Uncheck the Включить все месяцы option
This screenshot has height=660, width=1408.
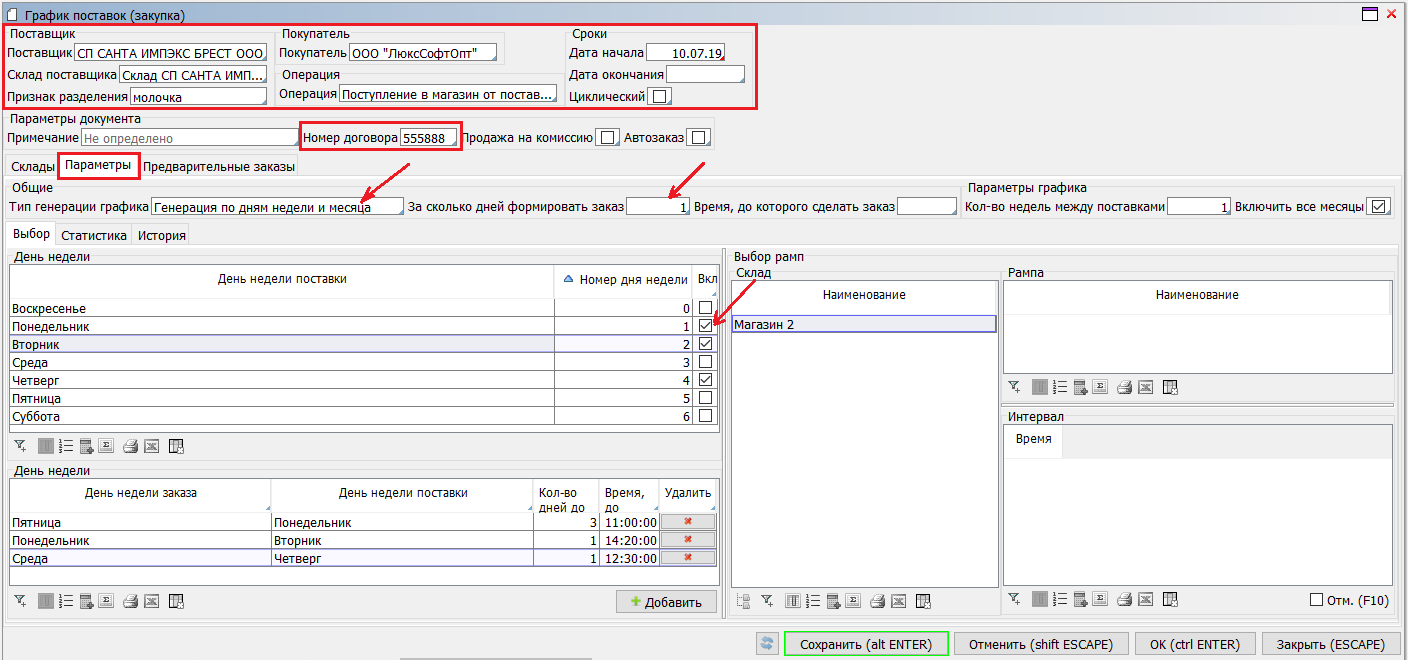coord(1379,207)
